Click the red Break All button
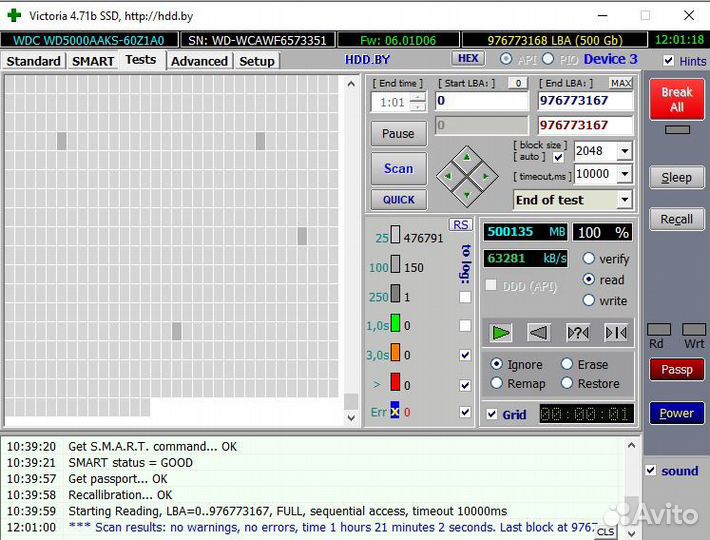Viewport: 710px width, 540px height. click(x=677, y=100)
